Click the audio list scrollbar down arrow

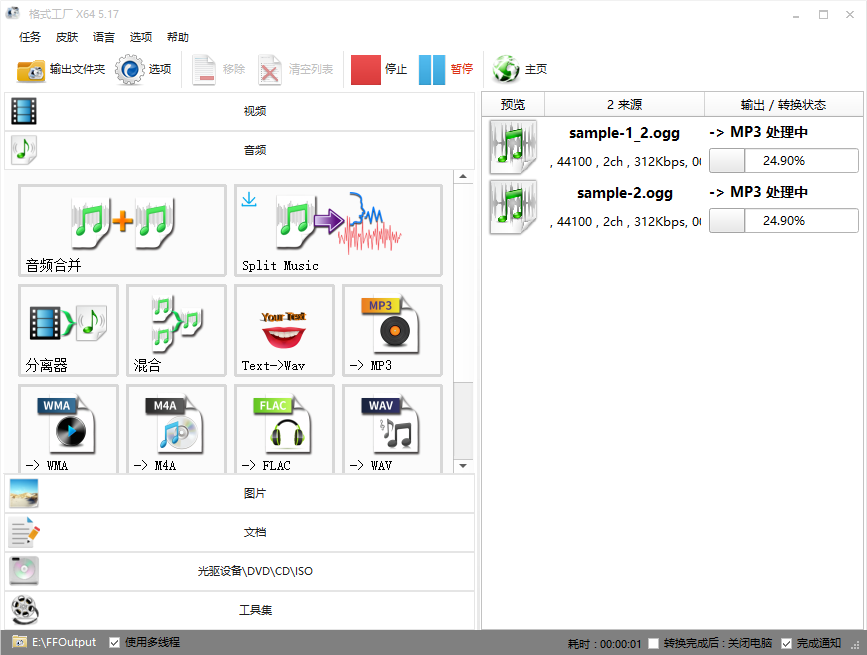click(x=463, y=466)
